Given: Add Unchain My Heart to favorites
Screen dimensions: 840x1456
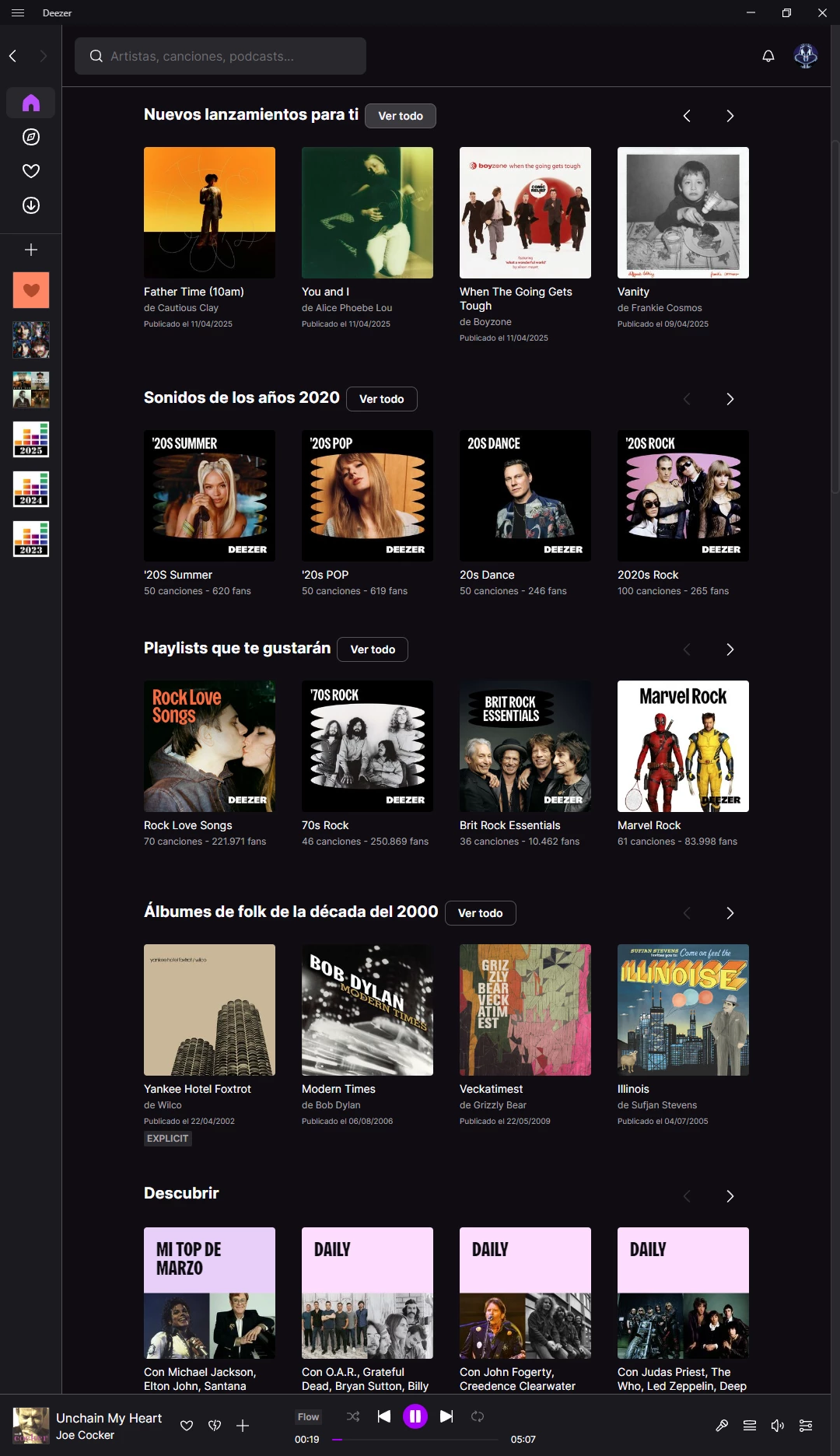Looking at the screenshot, I should (x=187, y=1426).
